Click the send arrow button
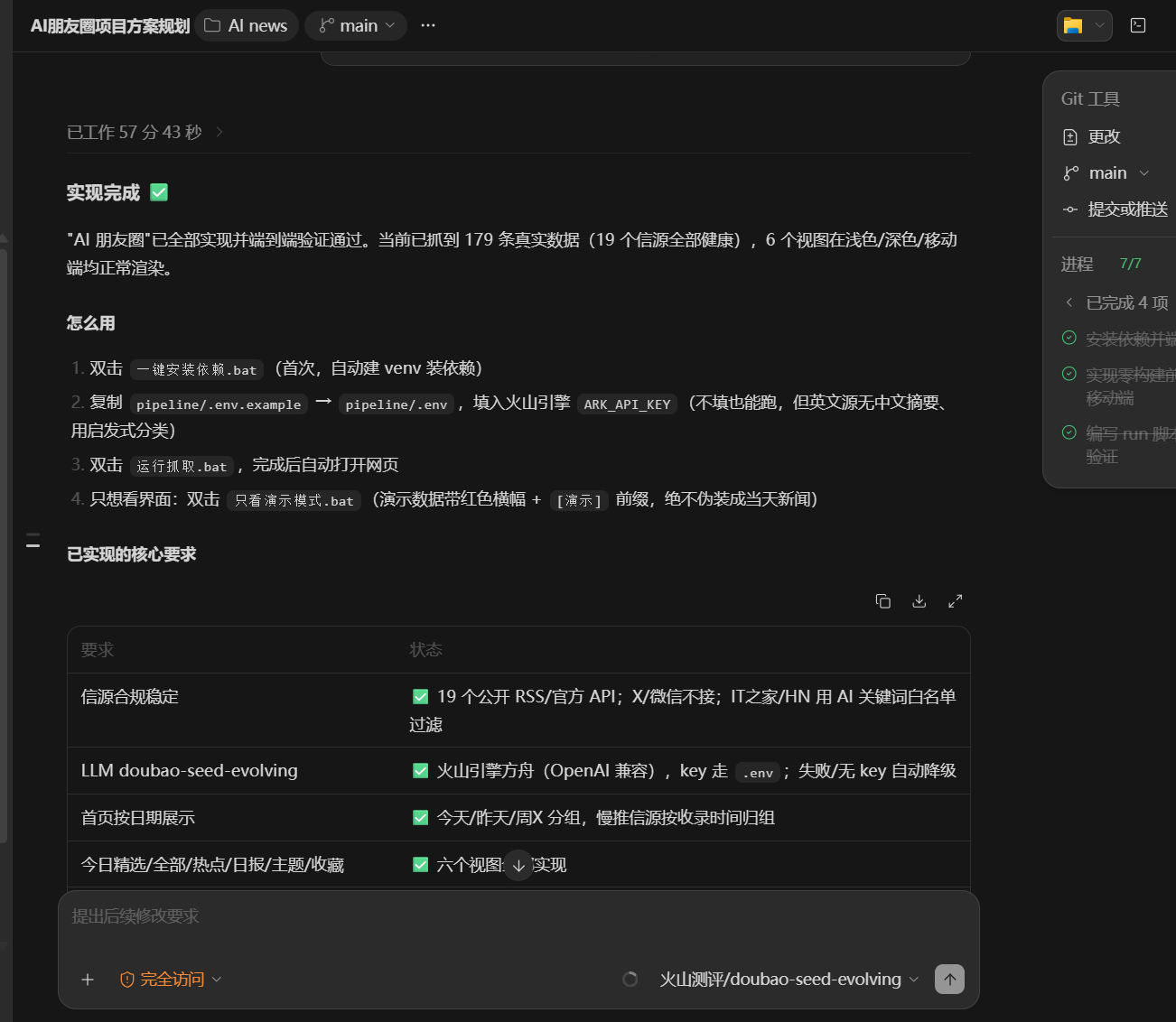Screen dimensions: 1176x1022 [949, 980]
